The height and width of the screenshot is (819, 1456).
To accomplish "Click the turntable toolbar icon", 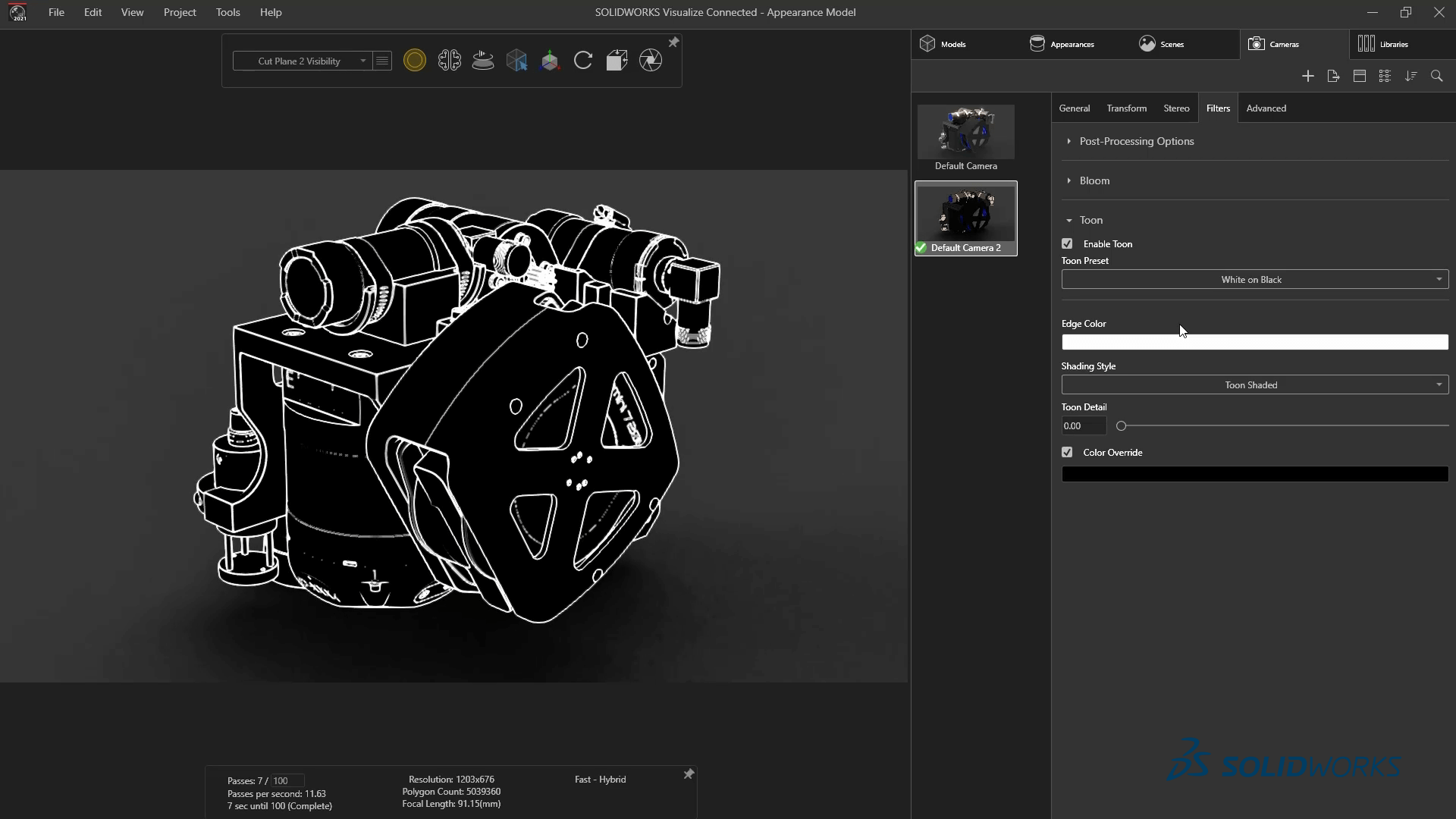I will coord(483,60).
